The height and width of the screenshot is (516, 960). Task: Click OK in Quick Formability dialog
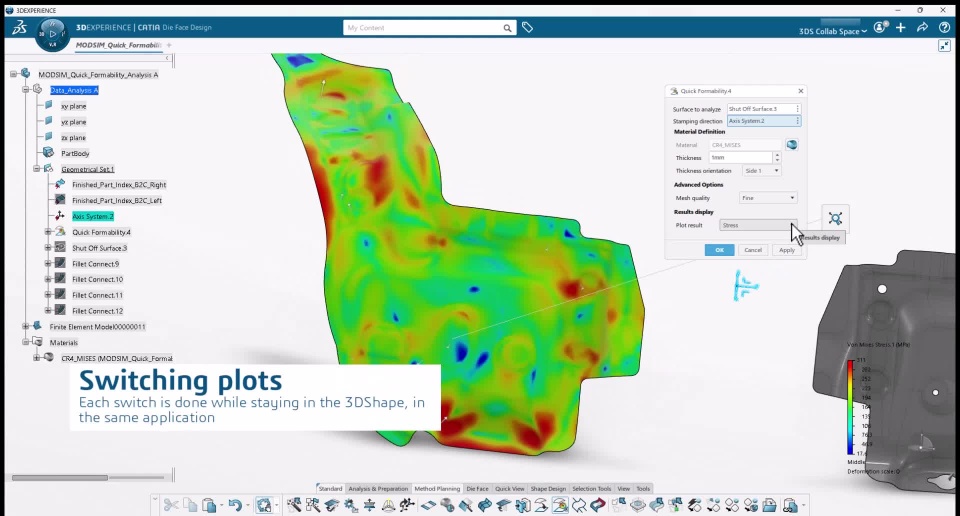coord(719,250)
